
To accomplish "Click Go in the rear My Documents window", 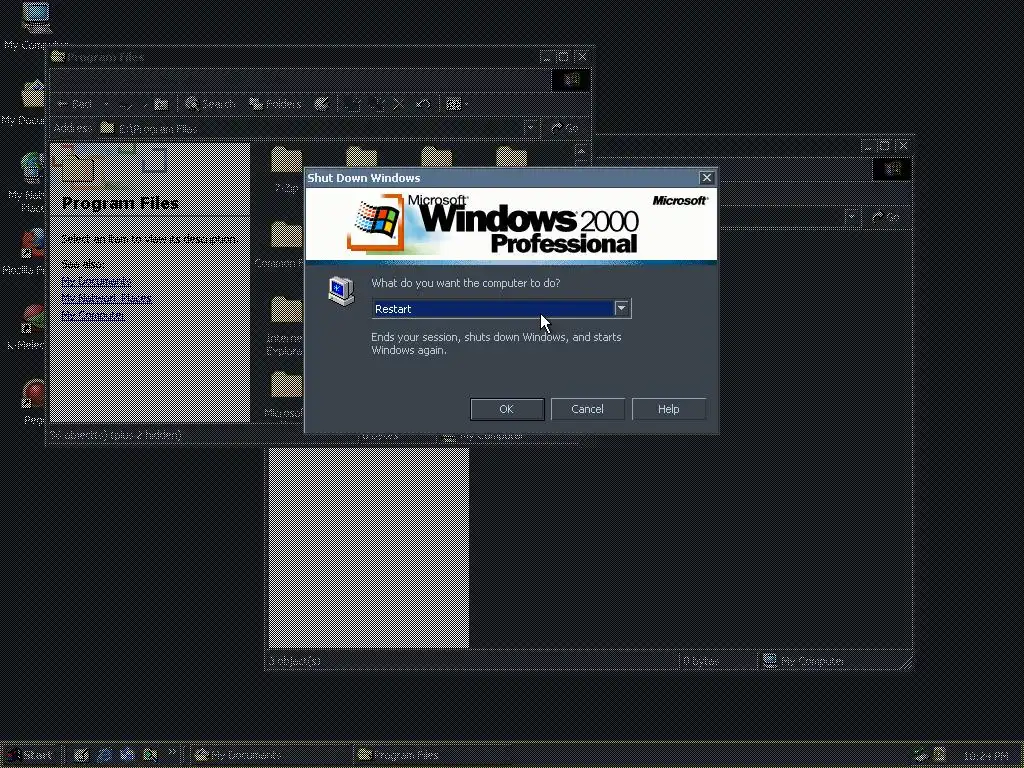I will coord(886,217).
